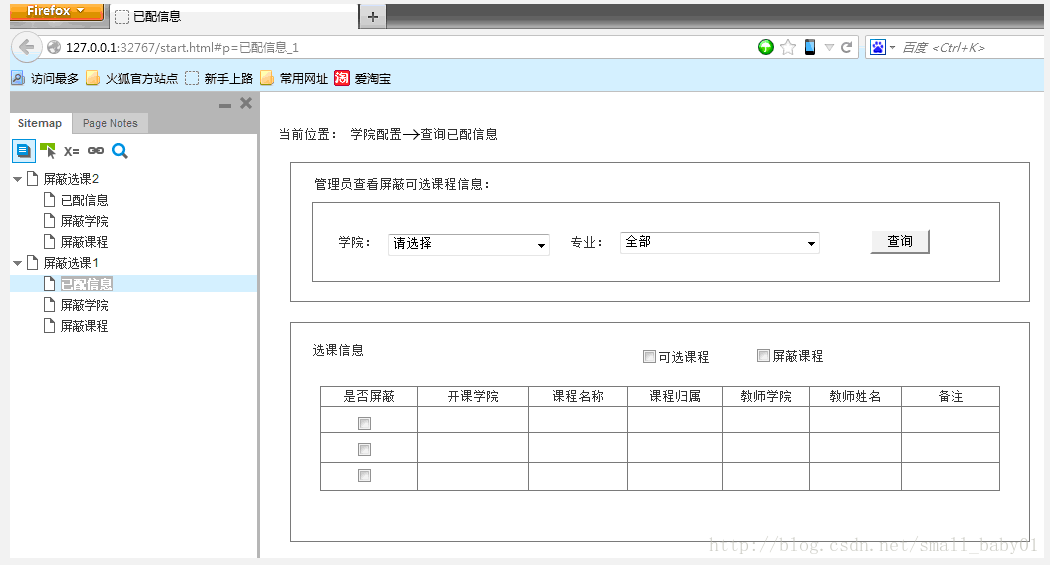The width and height of the screenshot is (1050, 565).
Task: Click the sitemap page list icon
Action: [x=23, y=151]
